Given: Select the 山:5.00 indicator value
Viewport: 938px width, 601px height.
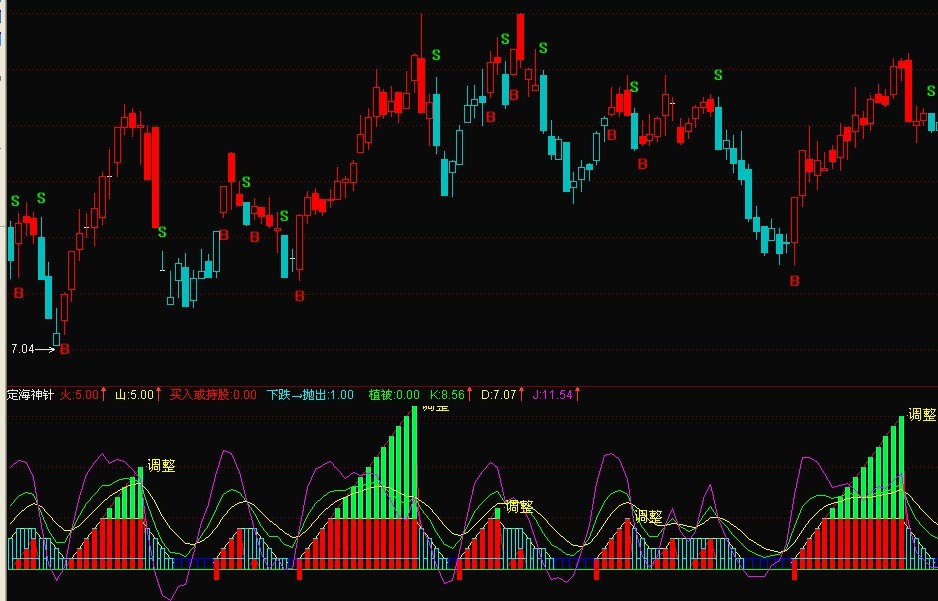Looking at the screenshot, I should pos(135,395).
